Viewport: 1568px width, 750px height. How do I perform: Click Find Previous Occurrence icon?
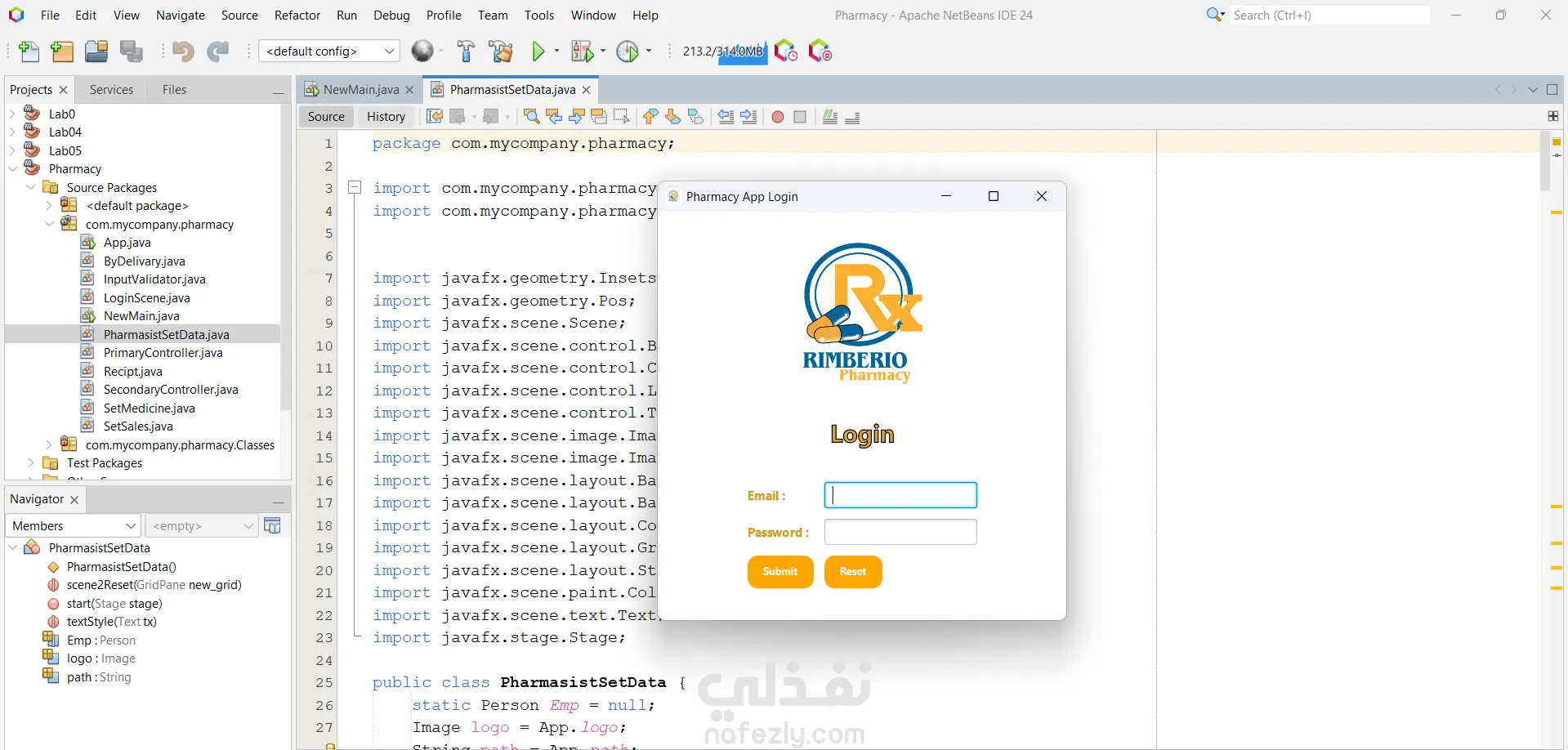554,117
